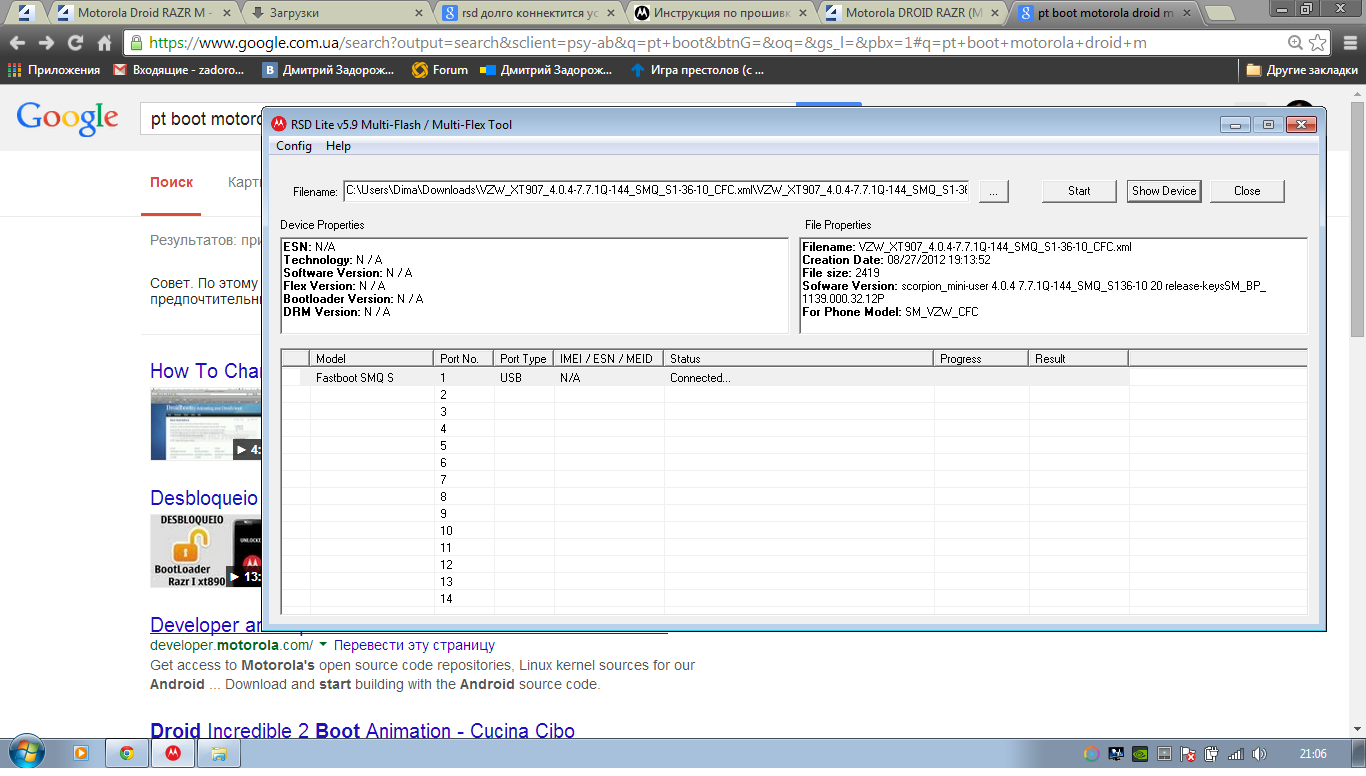
Task: Browse for file with the ... button
Action: coord(994,191)
